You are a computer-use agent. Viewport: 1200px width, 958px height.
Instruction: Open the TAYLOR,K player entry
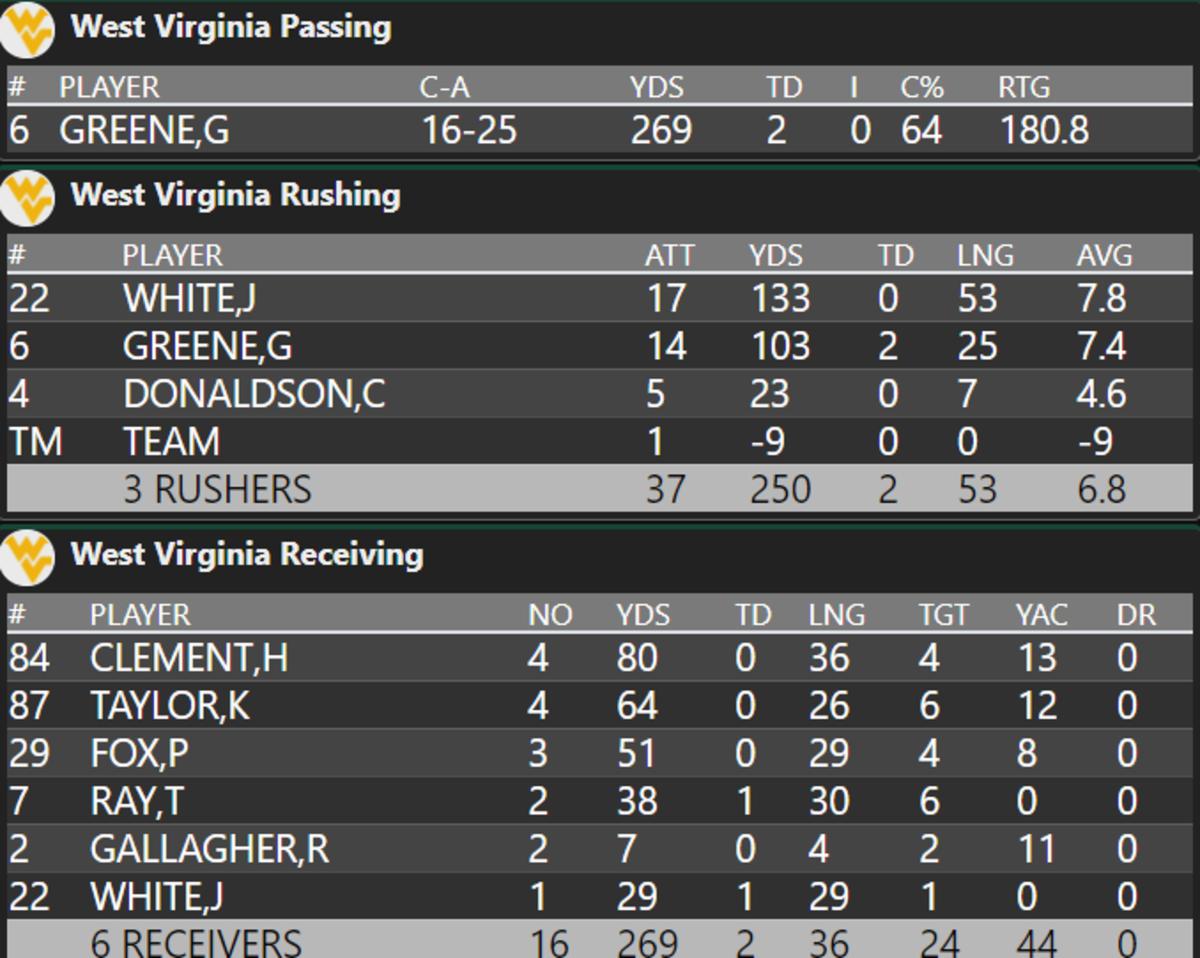pyautogui.click(x=170, y=706)
